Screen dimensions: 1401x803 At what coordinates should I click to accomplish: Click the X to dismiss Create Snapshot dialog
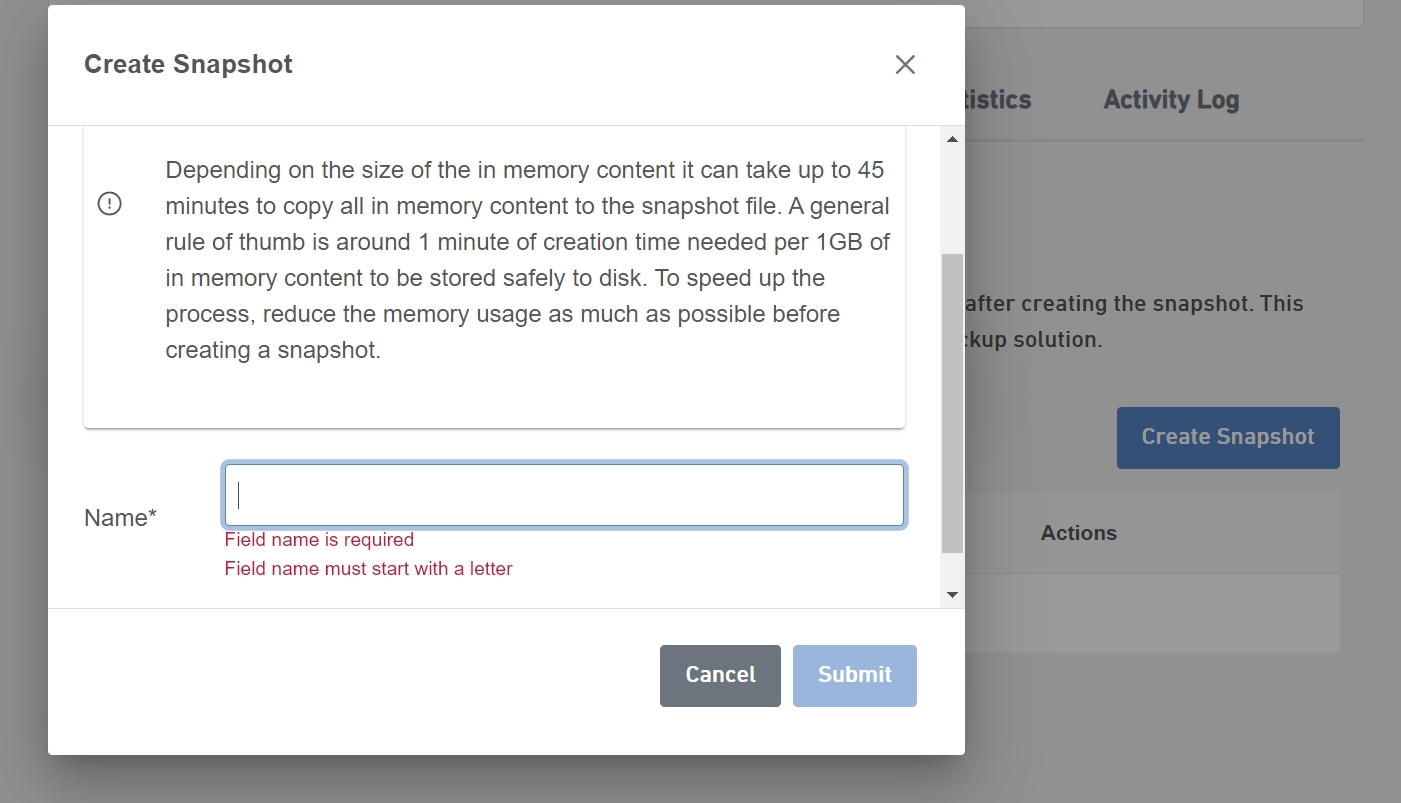pyautogui.click(x=905, y=64)
